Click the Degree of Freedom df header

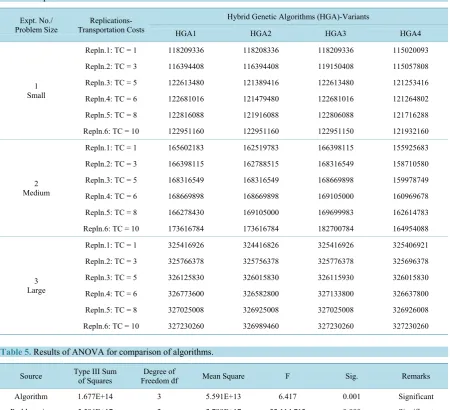click(159, 376)
